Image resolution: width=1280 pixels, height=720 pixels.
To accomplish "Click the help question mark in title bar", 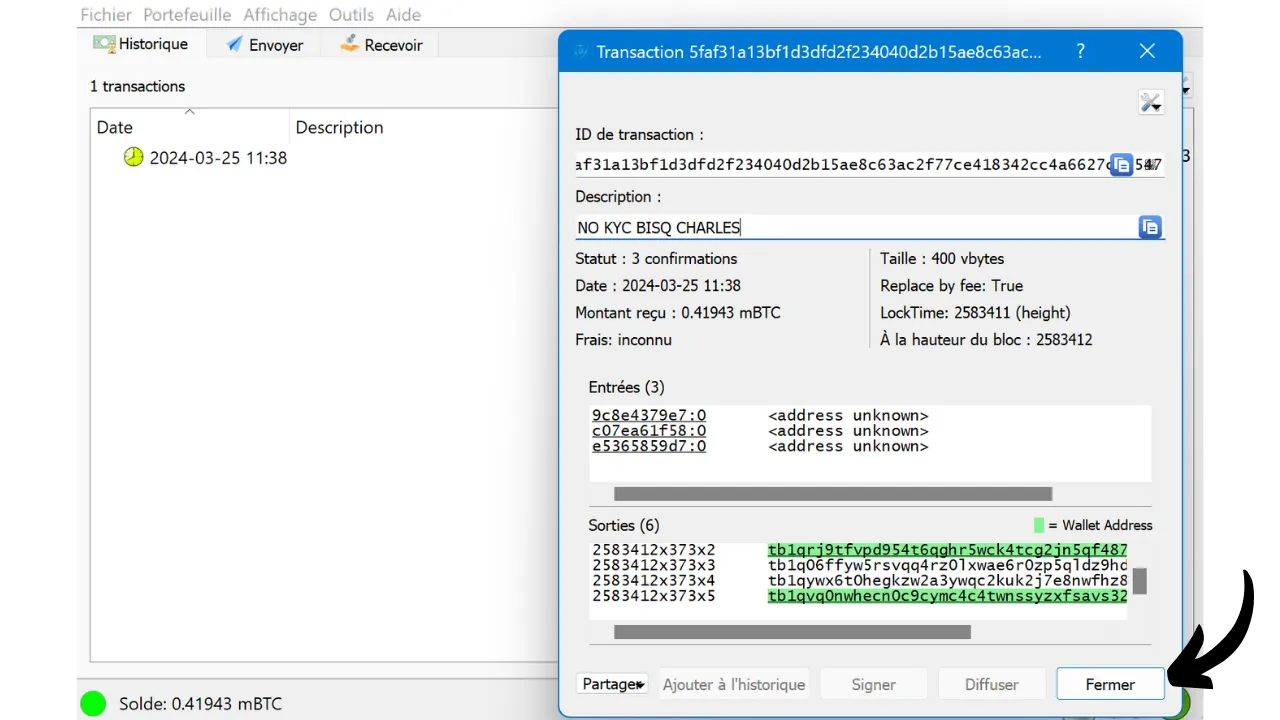I will [1080, 51].
